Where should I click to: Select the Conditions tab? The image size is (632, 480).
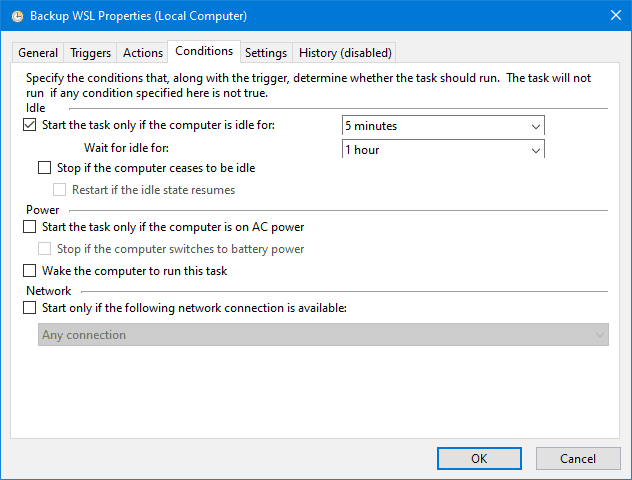pyautogui.click(x=204, y=51)
